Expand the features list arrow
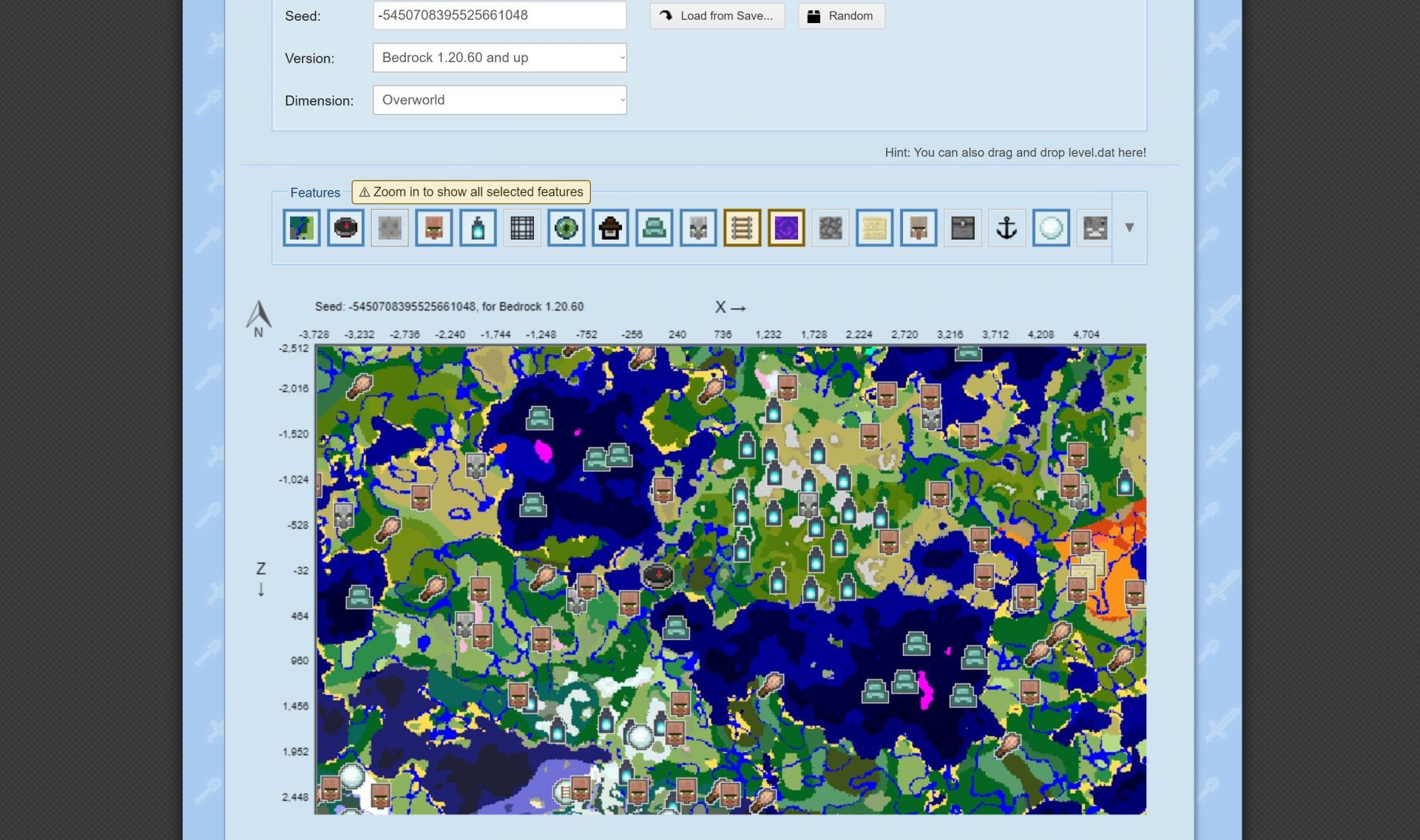 click(x=1129, y=228)
